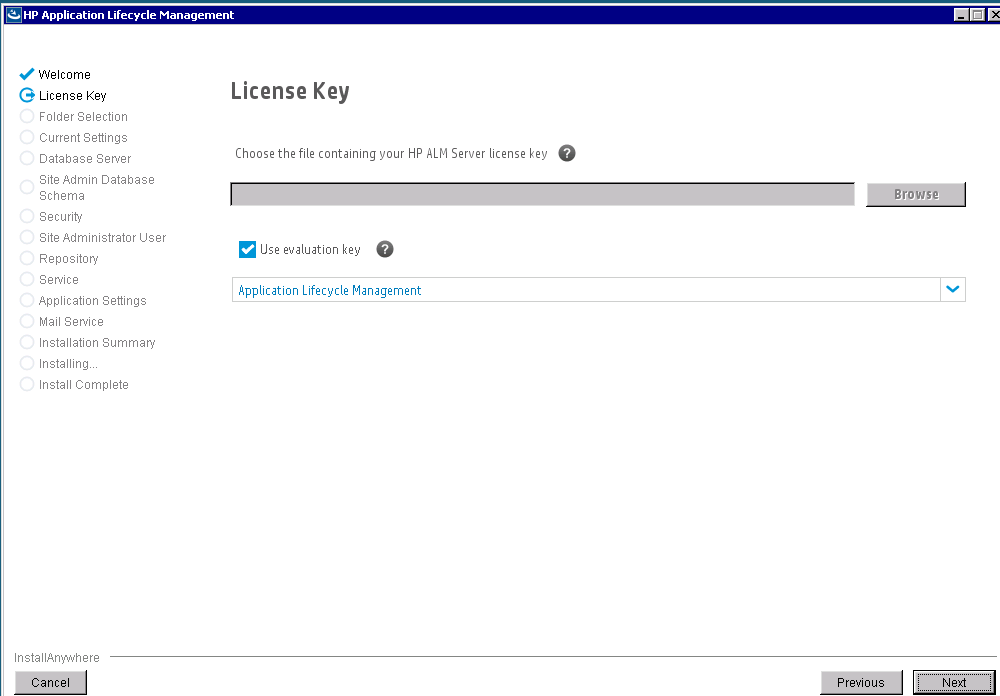Select the Folder Selection step
This screenshot has height=696, width=1000.
83,117
